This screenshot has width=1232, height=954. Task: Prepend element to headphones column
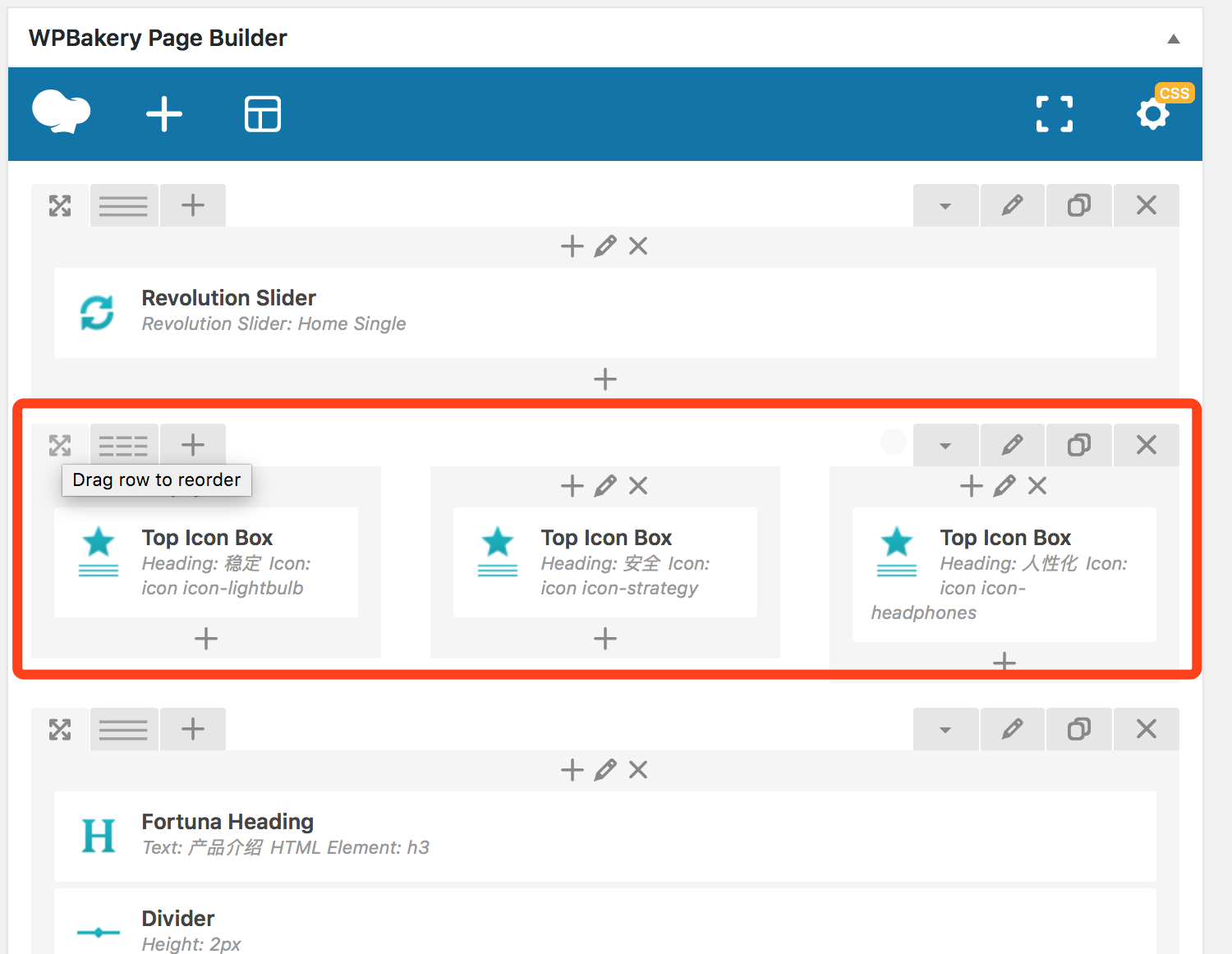click(972, 485)
